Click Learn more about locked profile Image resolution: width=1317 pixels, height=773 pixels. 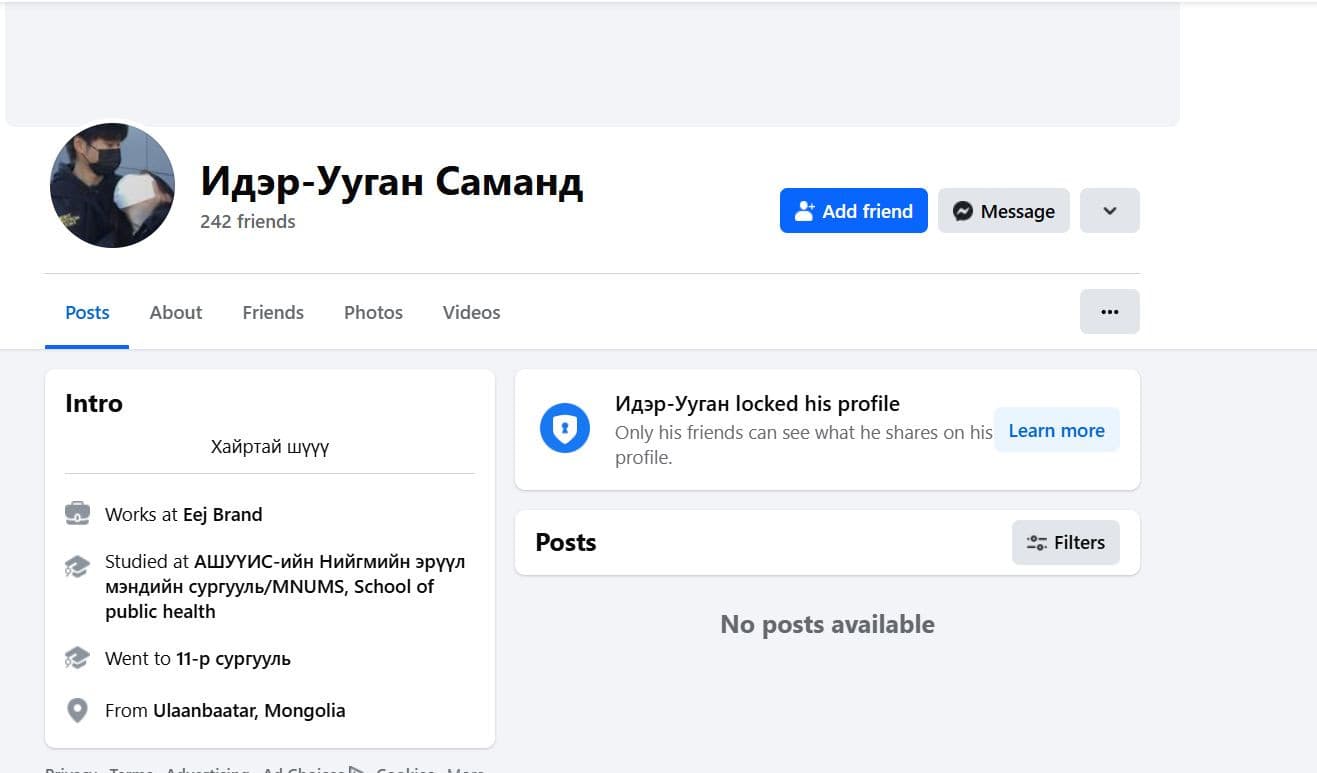pyautogui.click(x=1056, y=430)
